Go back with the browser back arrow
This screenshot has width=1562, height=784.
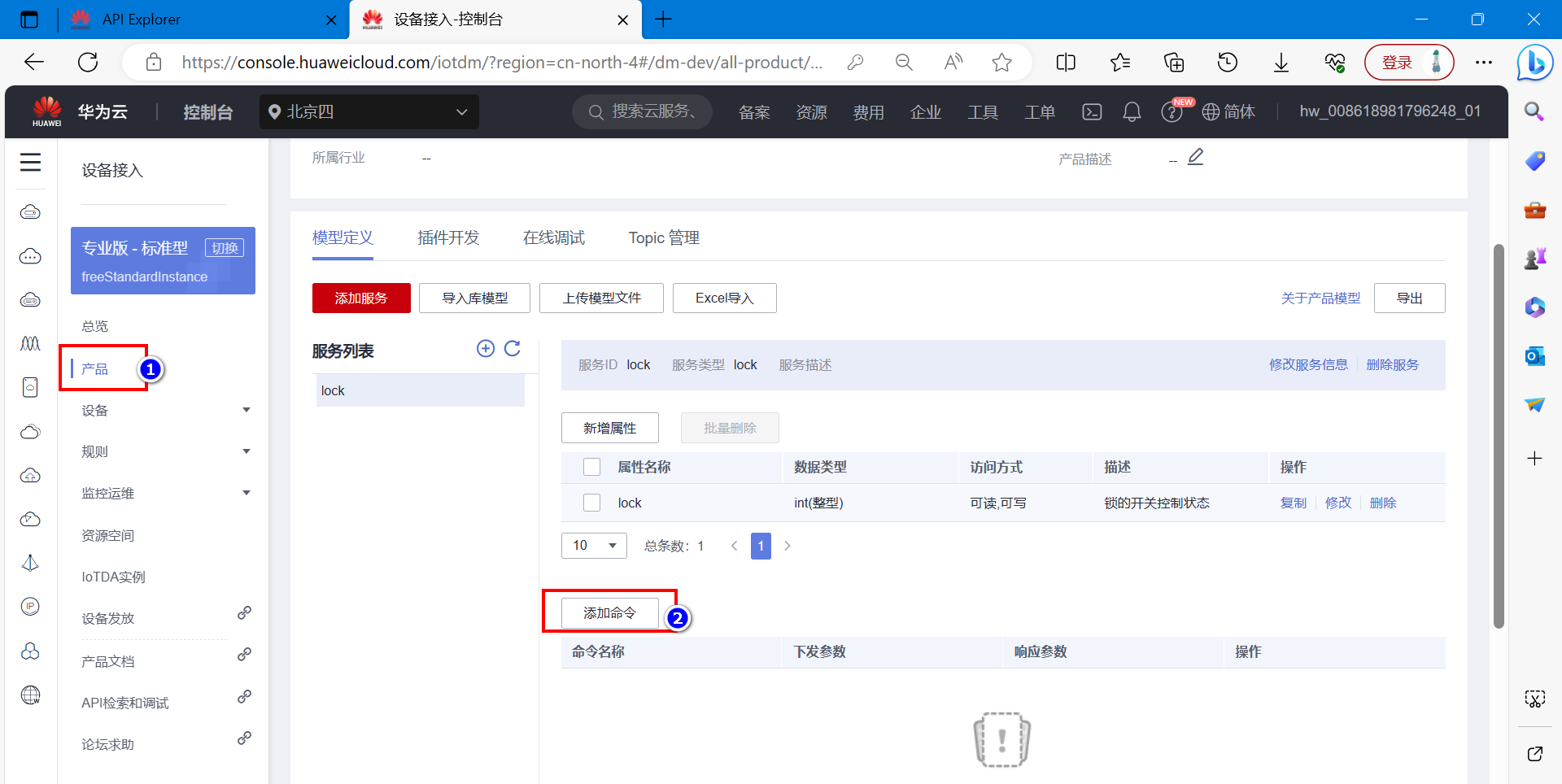click(34, 62)
